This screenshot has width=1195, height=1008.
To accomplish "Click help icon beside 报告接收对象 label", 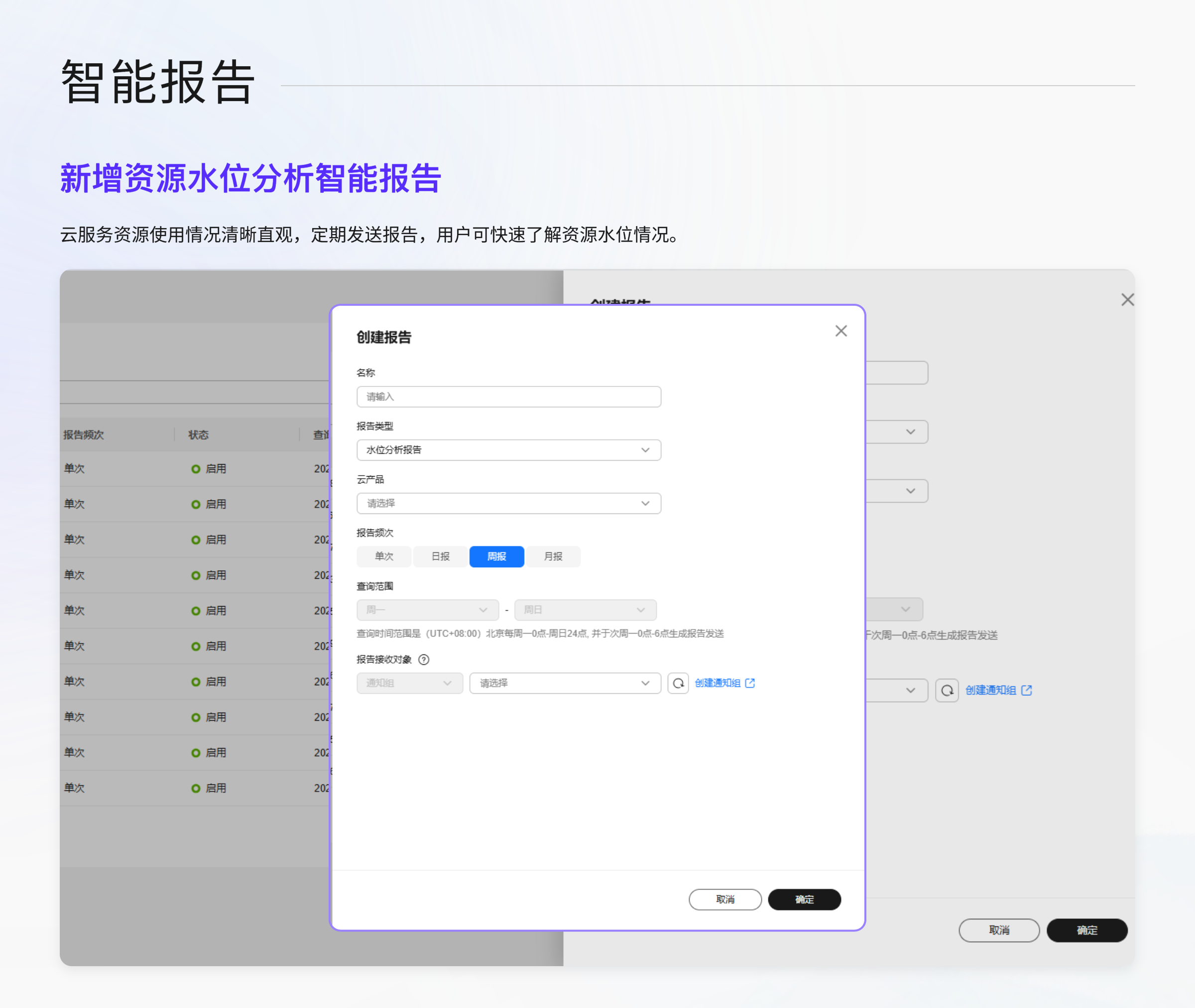I will [424, 659].
